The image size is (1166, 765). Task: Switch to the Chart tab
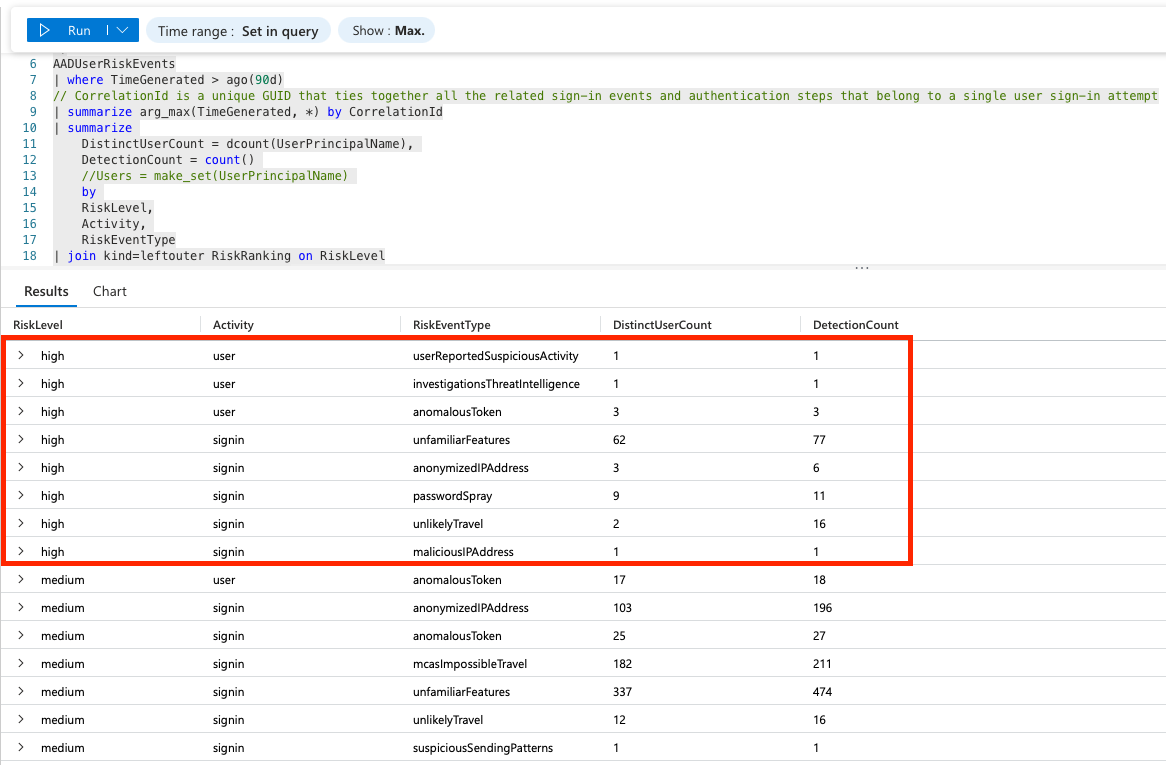(110, 292)
